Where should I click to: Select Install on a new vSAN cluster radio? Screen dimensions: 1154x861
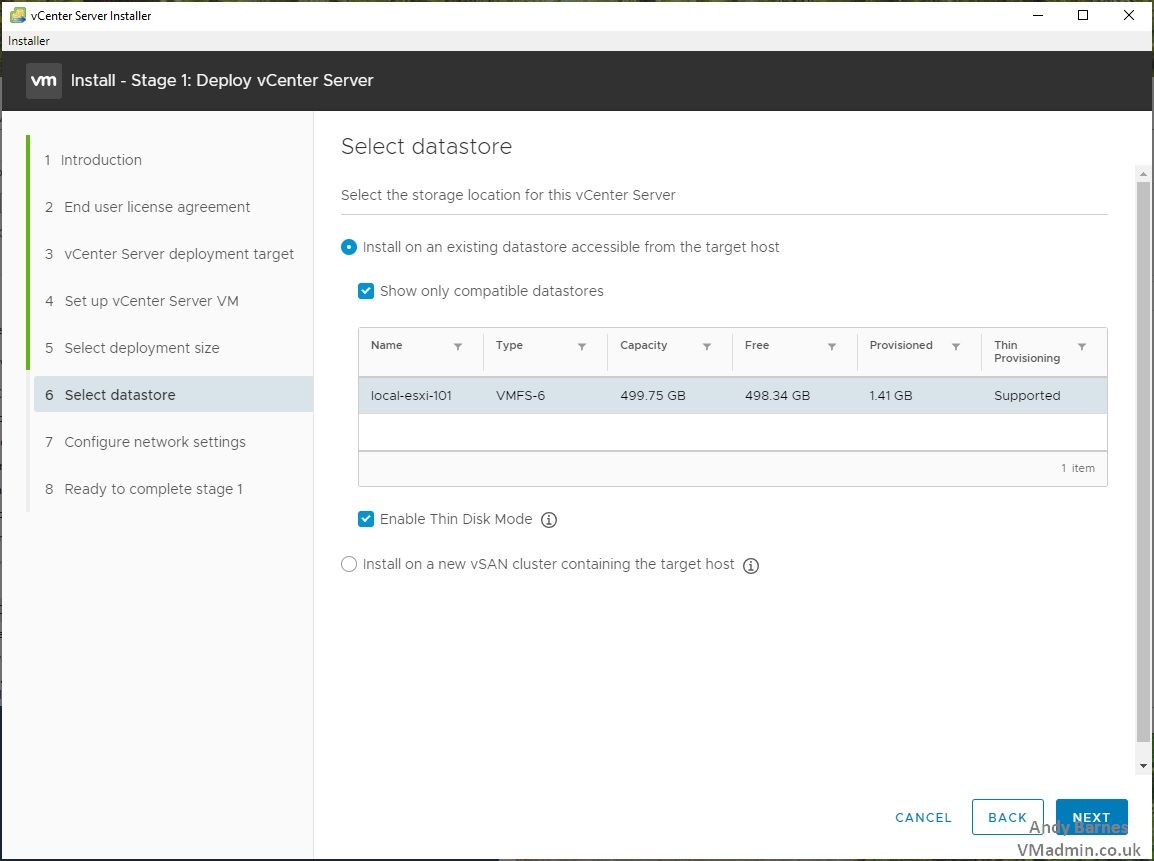coord(349,564)
